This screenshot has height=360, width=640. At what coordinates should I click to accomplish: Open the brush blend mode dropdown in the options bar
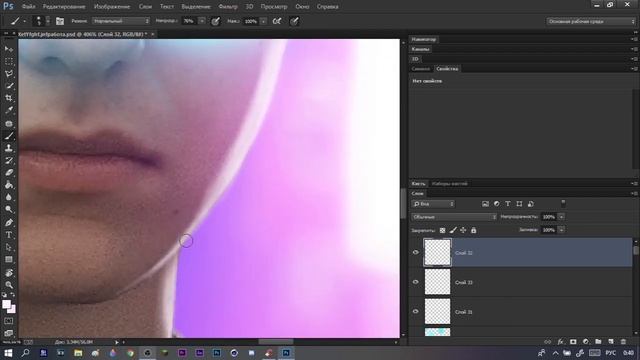pos(121,21)
